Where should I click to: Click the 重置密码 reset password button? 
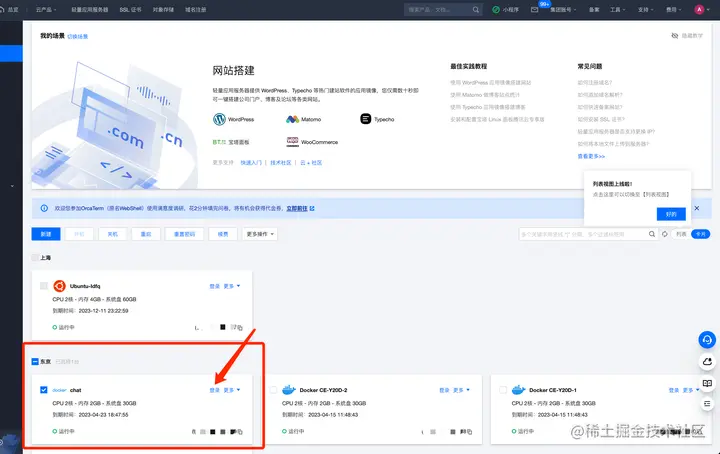[184, 234]
